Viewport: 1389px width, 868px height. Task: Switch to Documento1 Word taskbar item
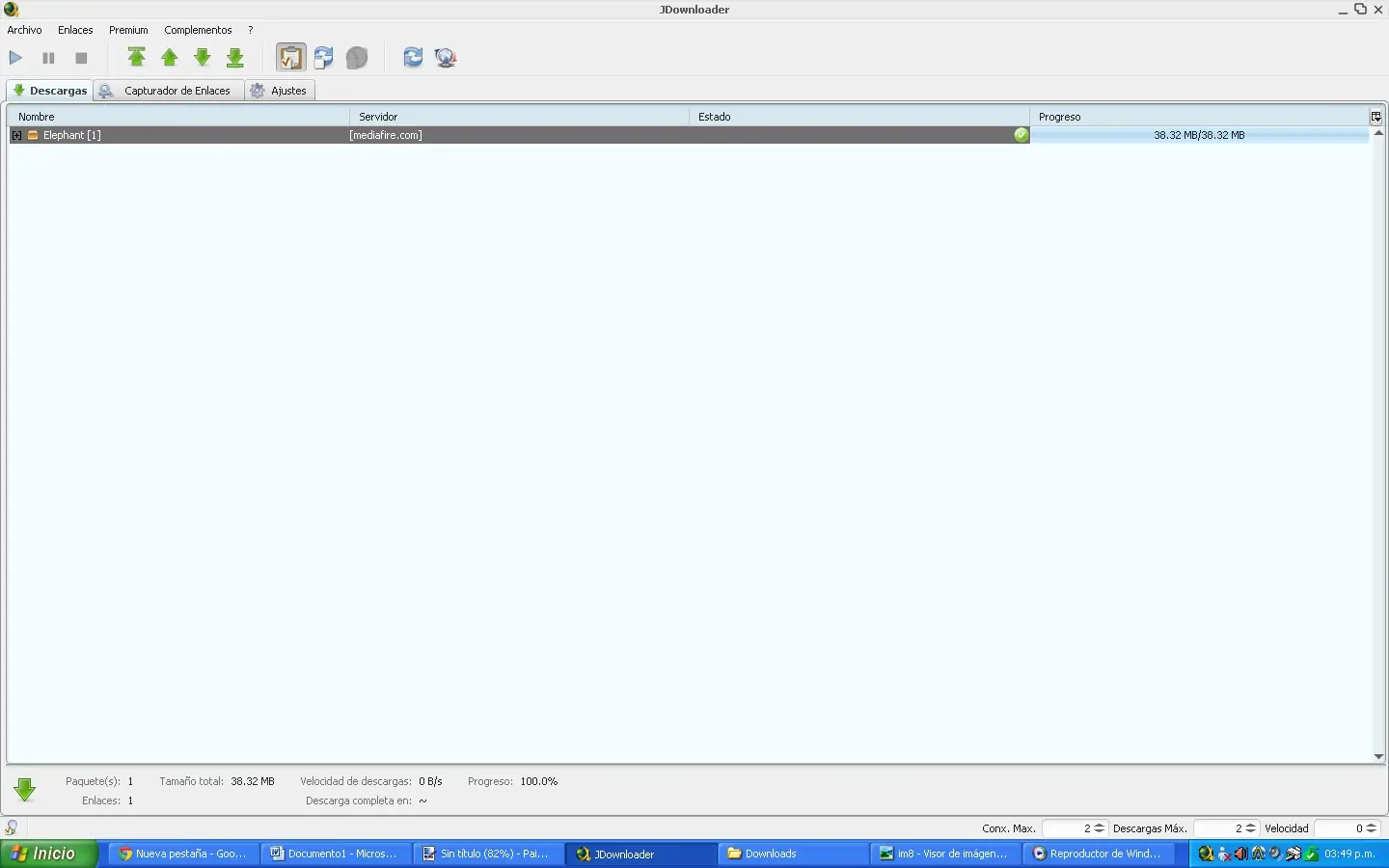click(x=336, y=854)
